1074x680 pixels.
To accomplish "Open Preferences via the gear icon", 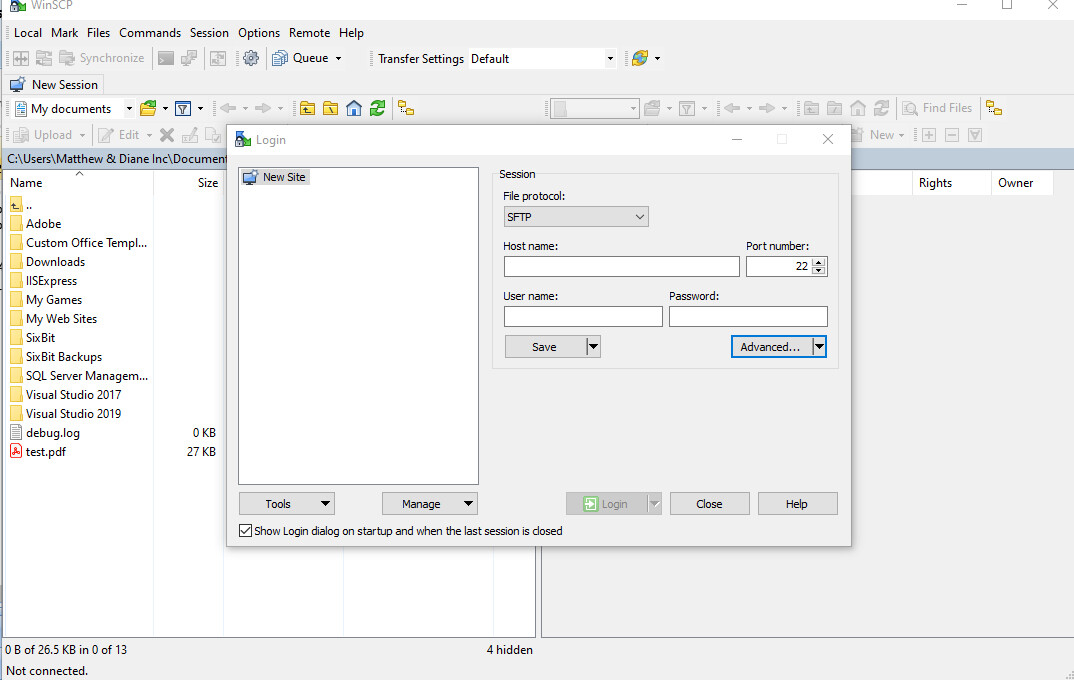I will pos(251,58).
